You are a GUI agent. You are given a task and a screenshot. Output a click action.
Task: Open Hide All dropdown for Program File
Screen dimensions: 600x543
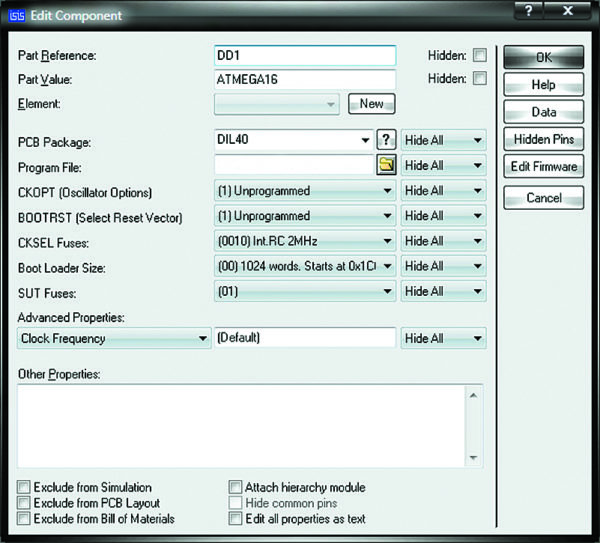443,165
